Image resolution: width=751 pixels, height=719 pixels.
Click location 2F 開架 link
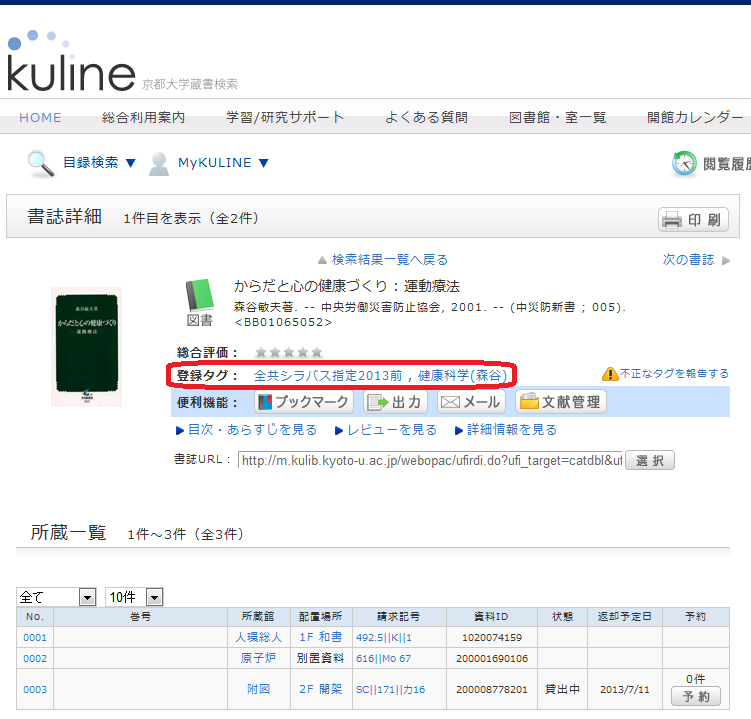tap(321, 689)
